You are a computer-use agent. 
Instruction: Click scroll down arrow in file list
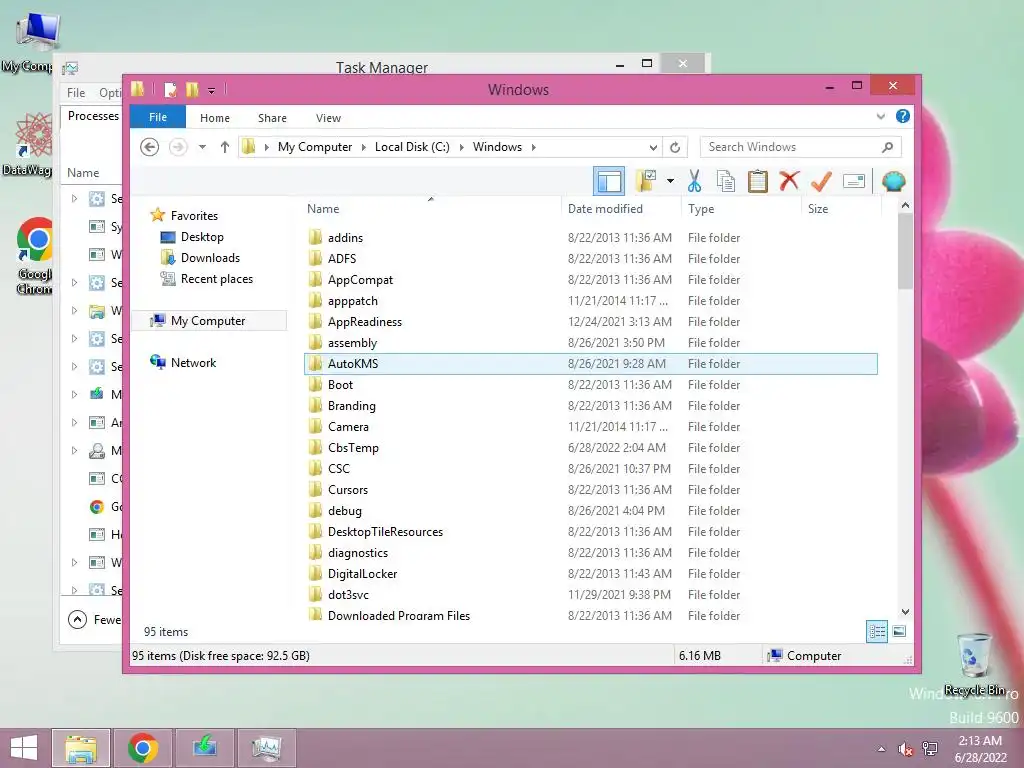[905, 612]
